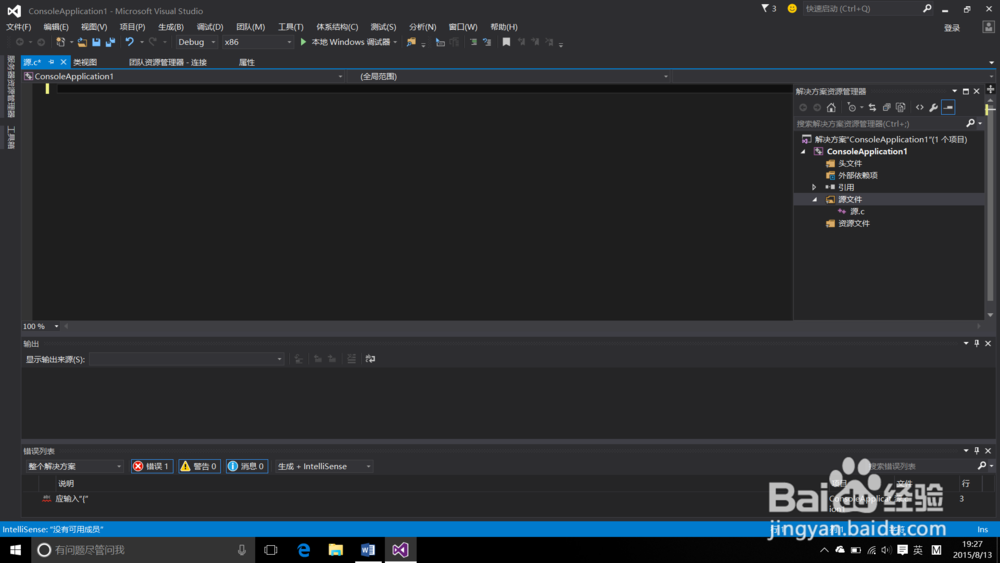1000x563 pixels.
Task: Click the Undo arrow in the toolbar
Action: coord(129,42)
